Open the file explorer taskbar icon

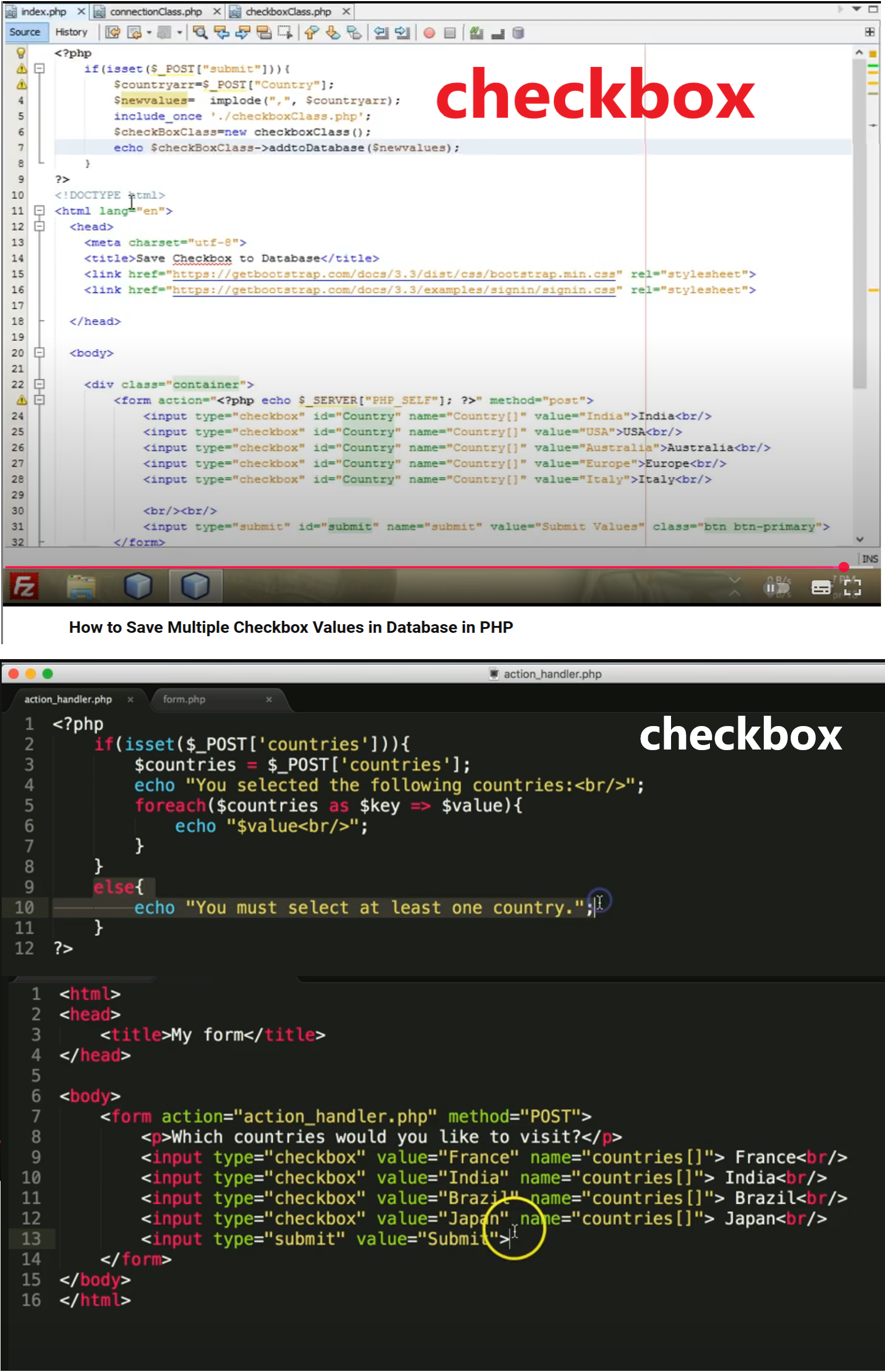[x=81, y=586]
